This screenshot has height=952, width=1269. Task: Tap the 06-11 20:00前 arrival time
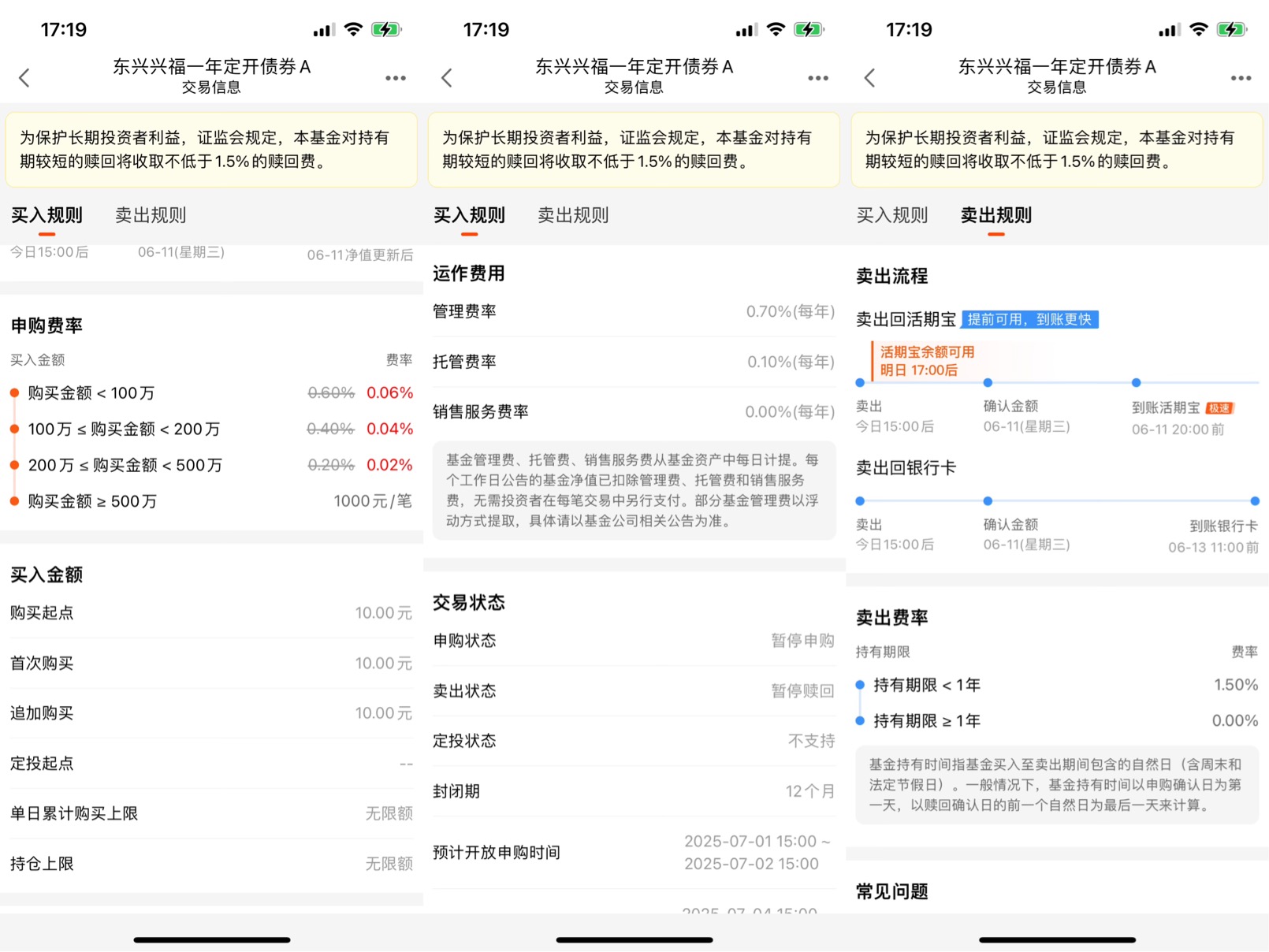coord(1178,430)
